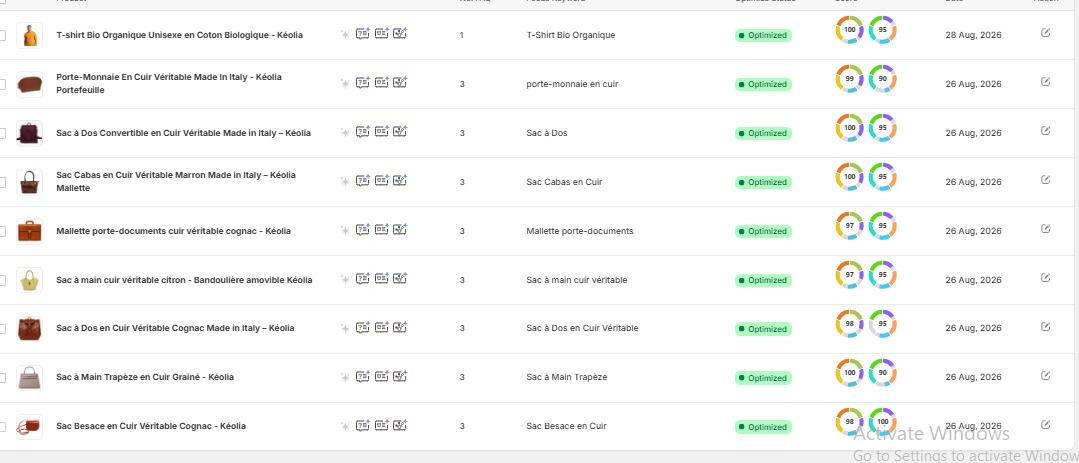Open 'Sac à Dos en Cuir Véritable Cognac' title

175,328
